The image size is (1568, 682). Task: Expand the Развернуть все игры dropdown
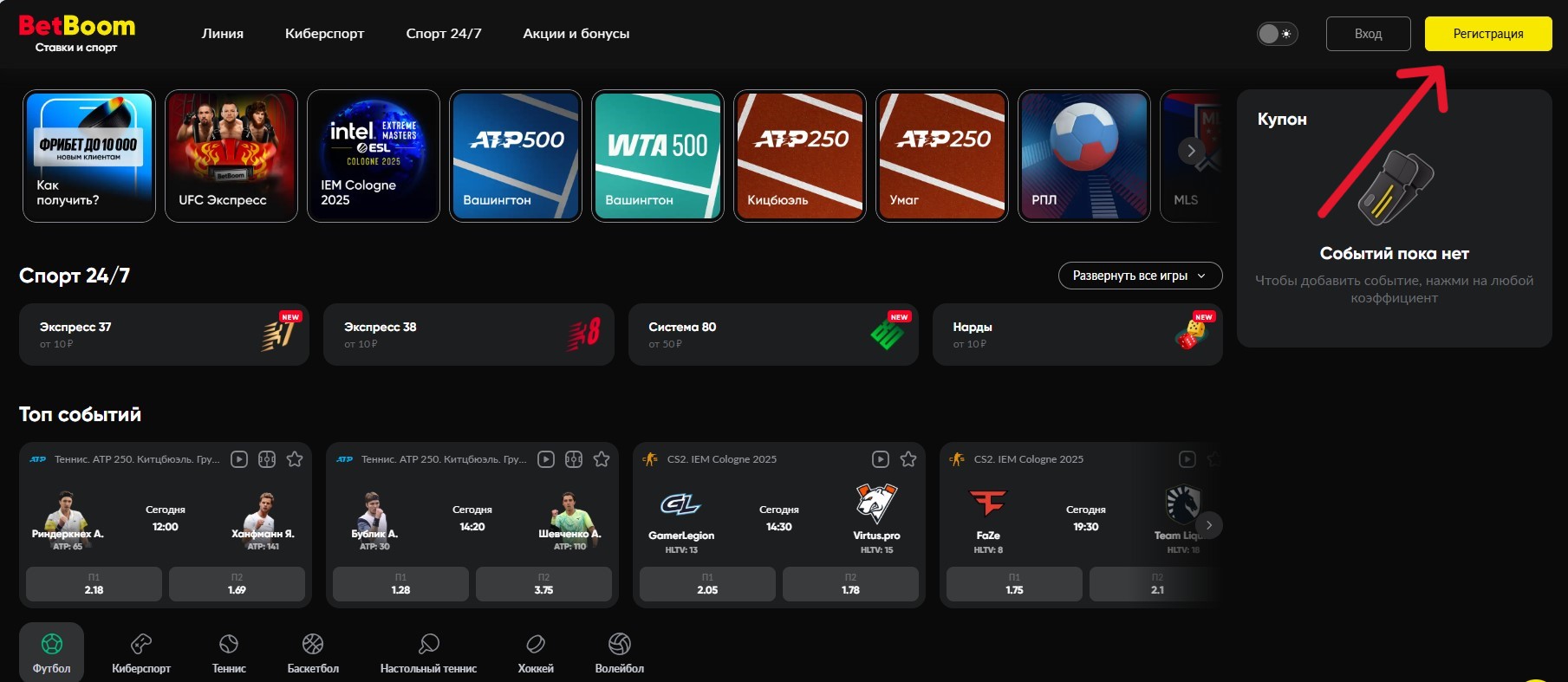[x=1140, y=276]
